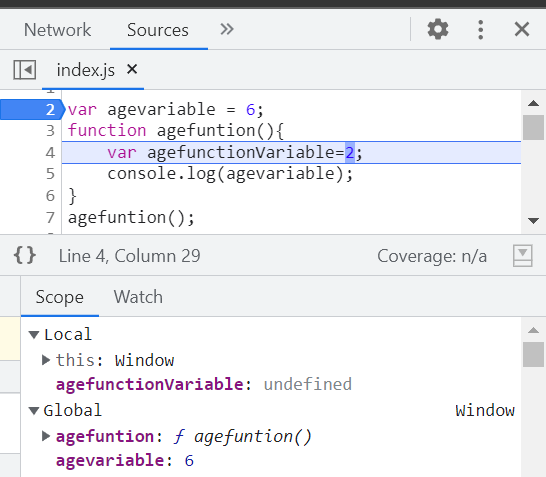Viewport: 546px width, 477px height.
Task: Collapse the Local scope section
Action: [x=34, y=335]
